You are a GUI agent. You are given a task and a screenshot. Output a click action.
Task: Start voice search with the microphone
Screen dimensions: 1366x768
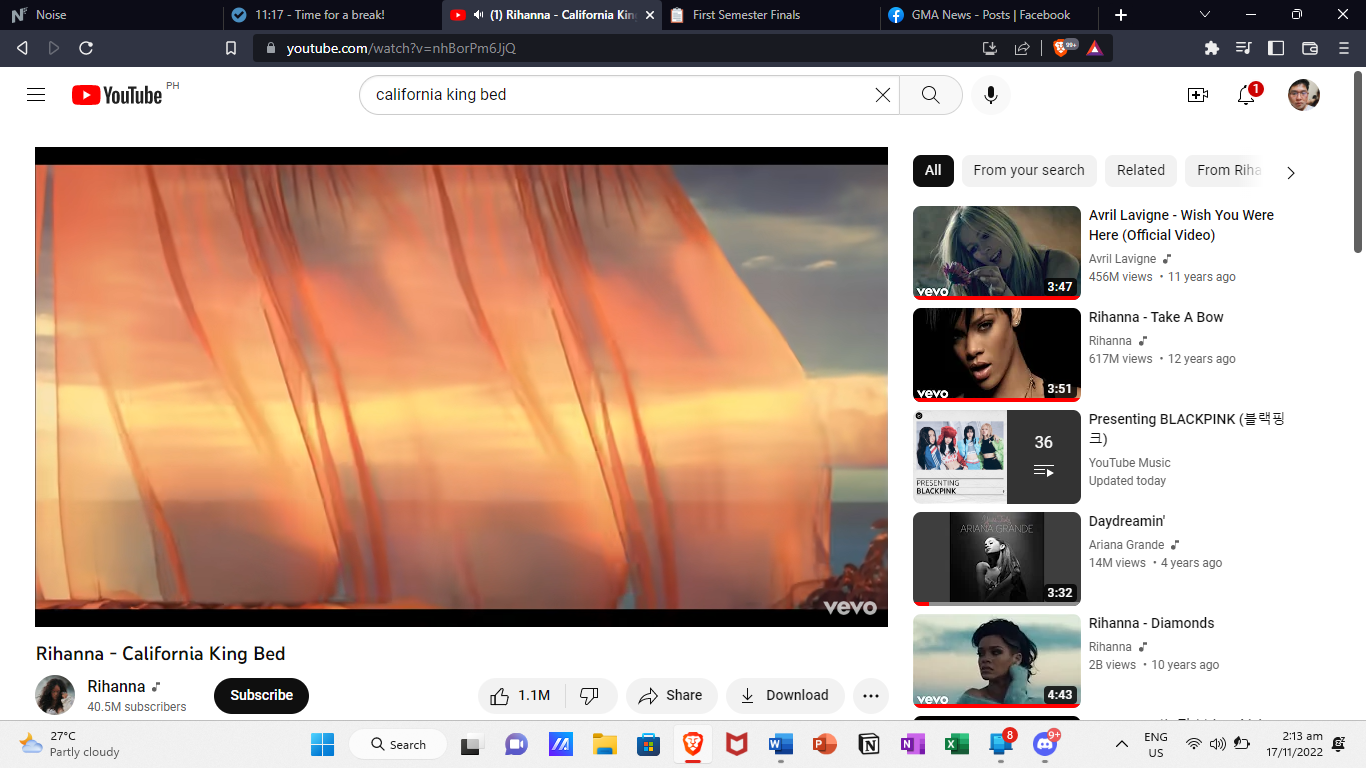pyautogui.click(x=991, y=95)
